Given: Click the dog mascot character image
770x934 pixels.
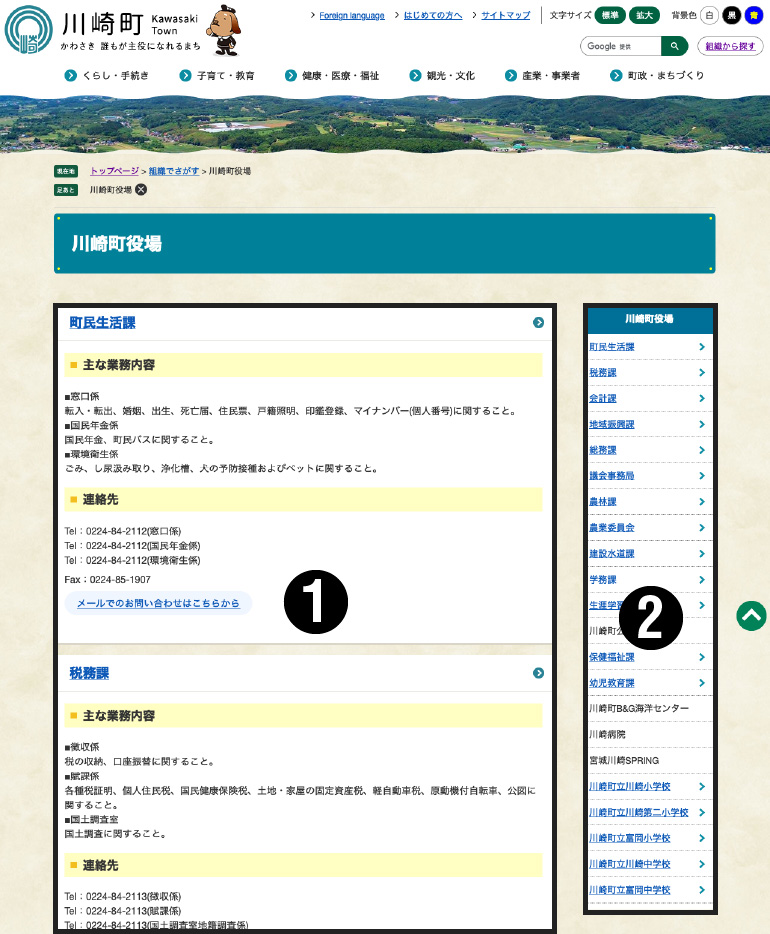Looking at the screenshot, I should tap(224, 30).
